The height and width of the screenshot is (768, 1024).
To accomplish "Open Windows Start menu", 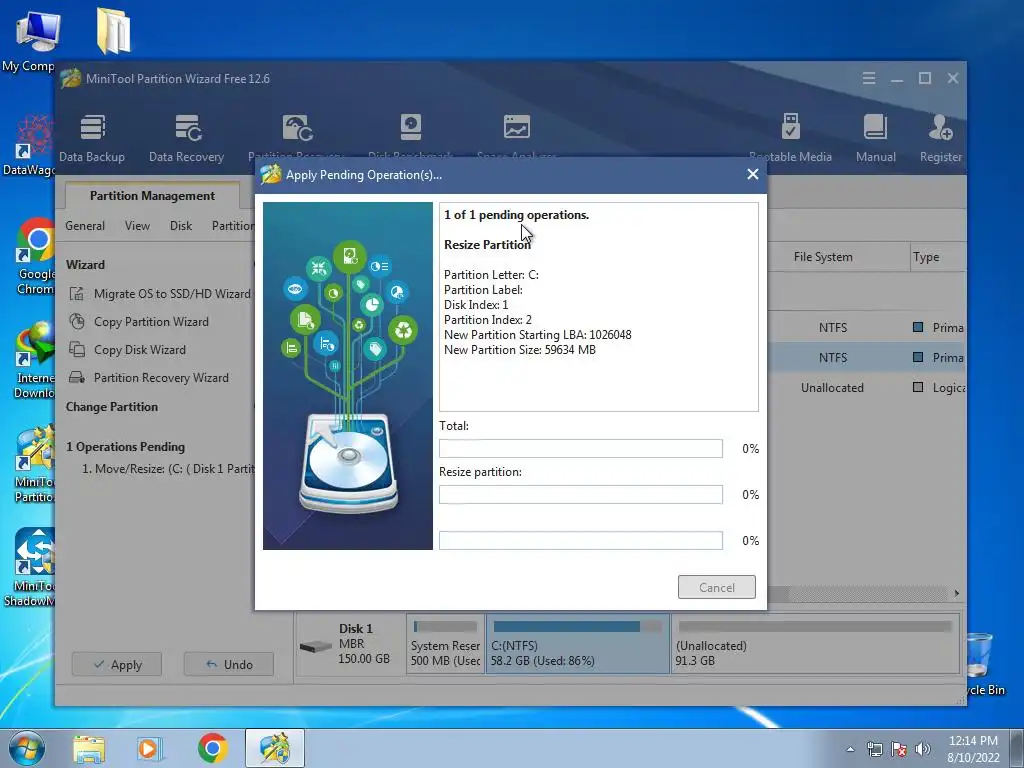I will (25, 748).
